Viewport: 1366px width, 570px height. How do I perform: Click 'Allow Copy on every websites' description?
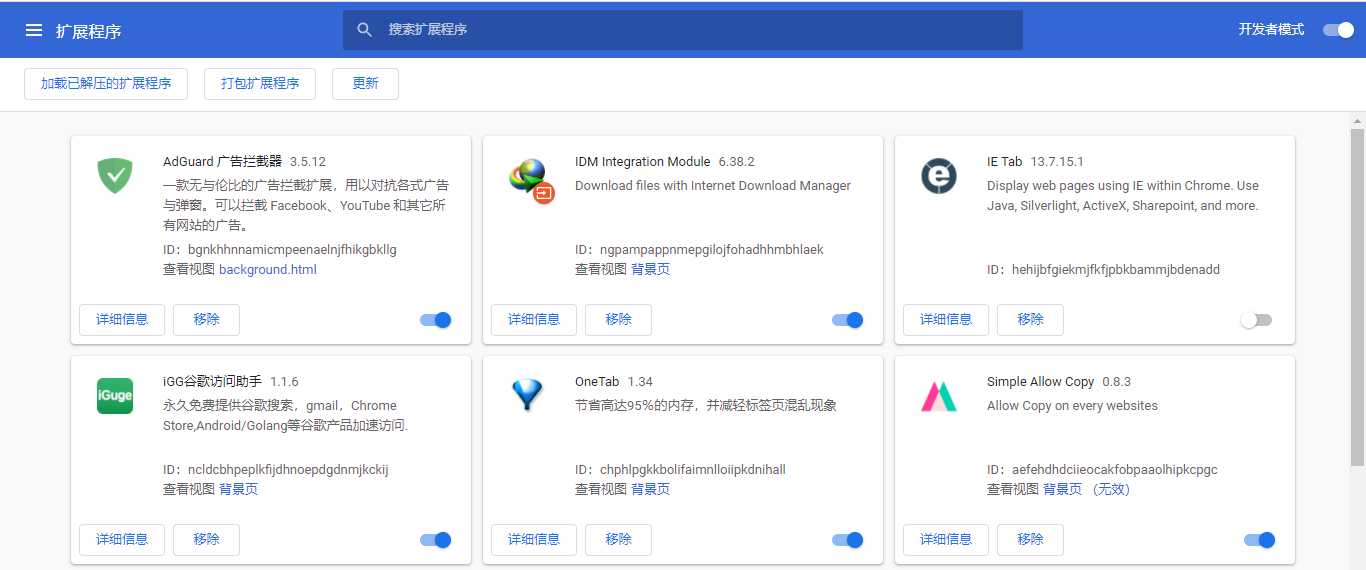(x=1072, y=406)
